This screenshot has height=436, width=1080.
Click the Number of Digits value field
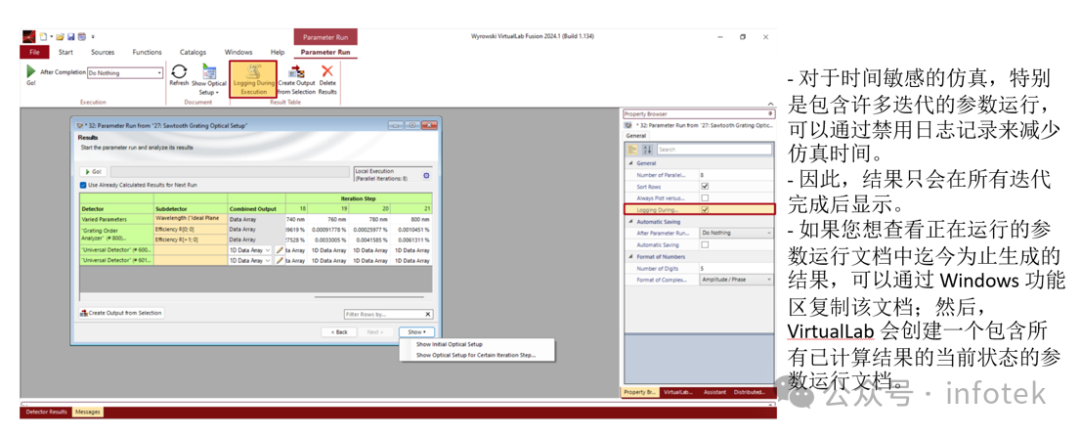point(736,268)
